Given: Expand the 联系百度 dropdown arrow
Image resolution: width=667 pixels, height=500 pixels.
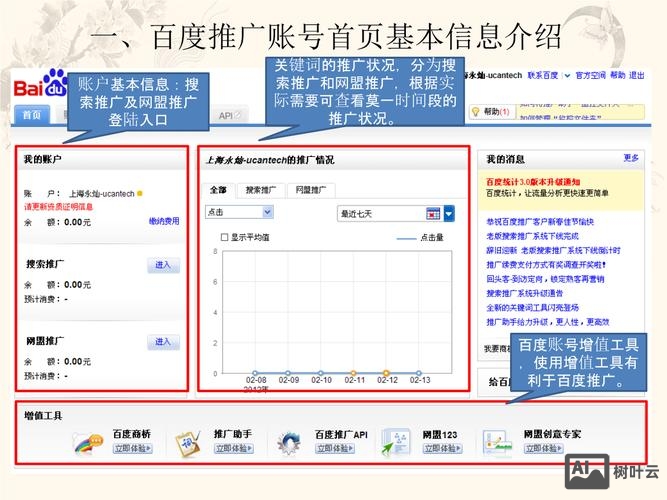Looking at the screenshot, I should pos(567,76).
